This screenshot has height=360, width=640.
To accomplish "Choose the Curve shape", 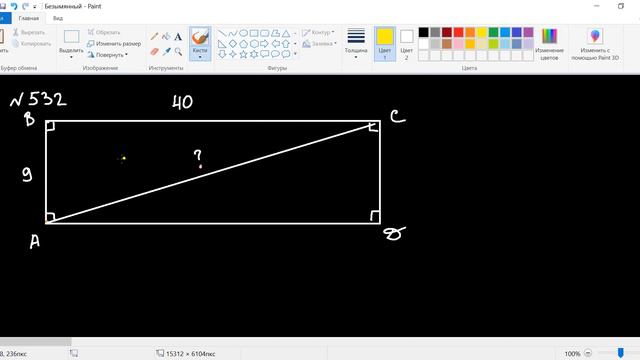I will coord(233,33).
